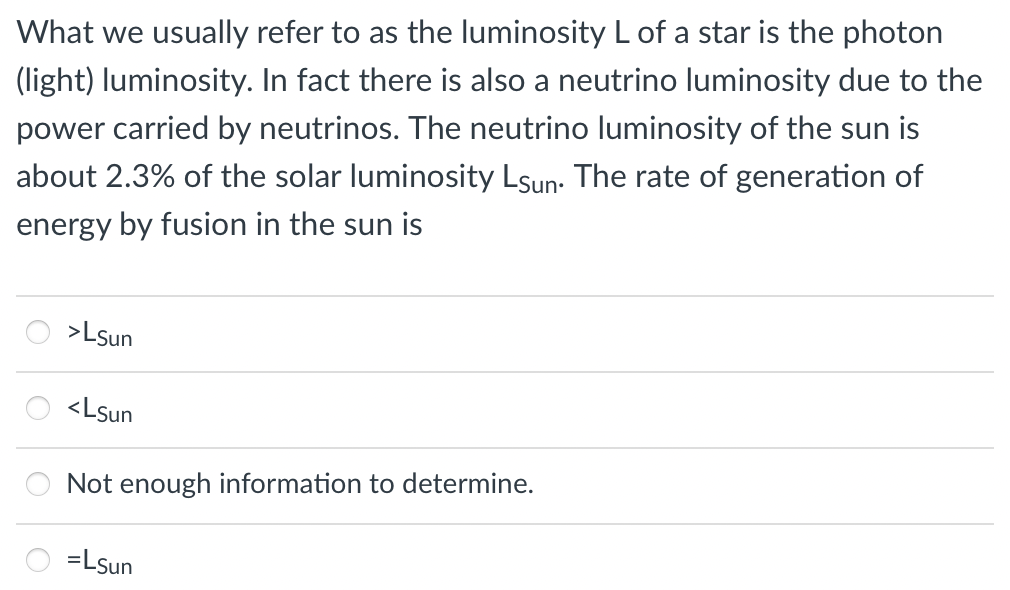Select the radio button for >LSun
This screenshot has width=1010, height=590.
pyautogui.click(x=37, y=333)
